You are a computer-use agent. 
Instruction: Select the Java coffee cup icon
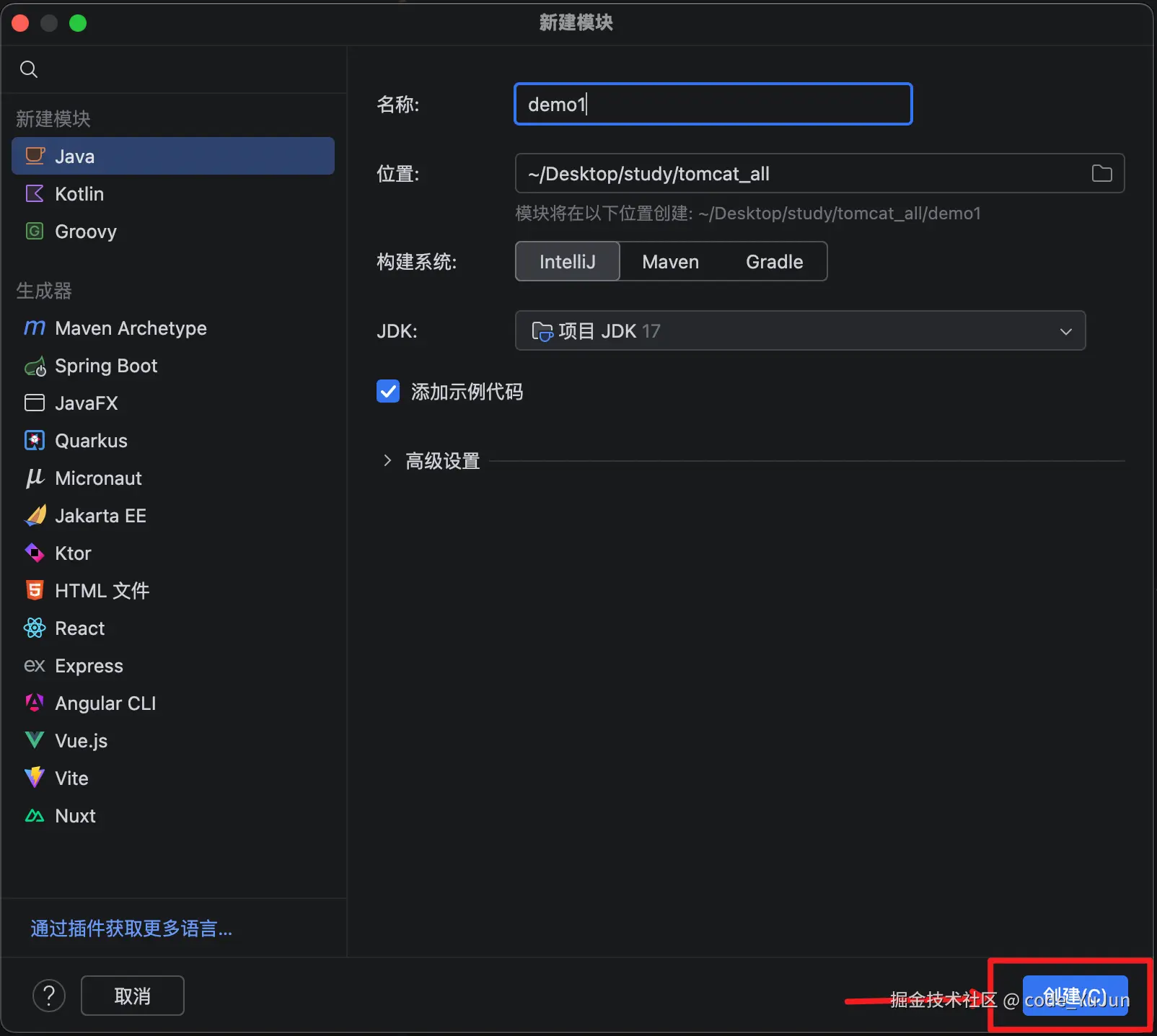pyautogui.click(x=35, y=156)
